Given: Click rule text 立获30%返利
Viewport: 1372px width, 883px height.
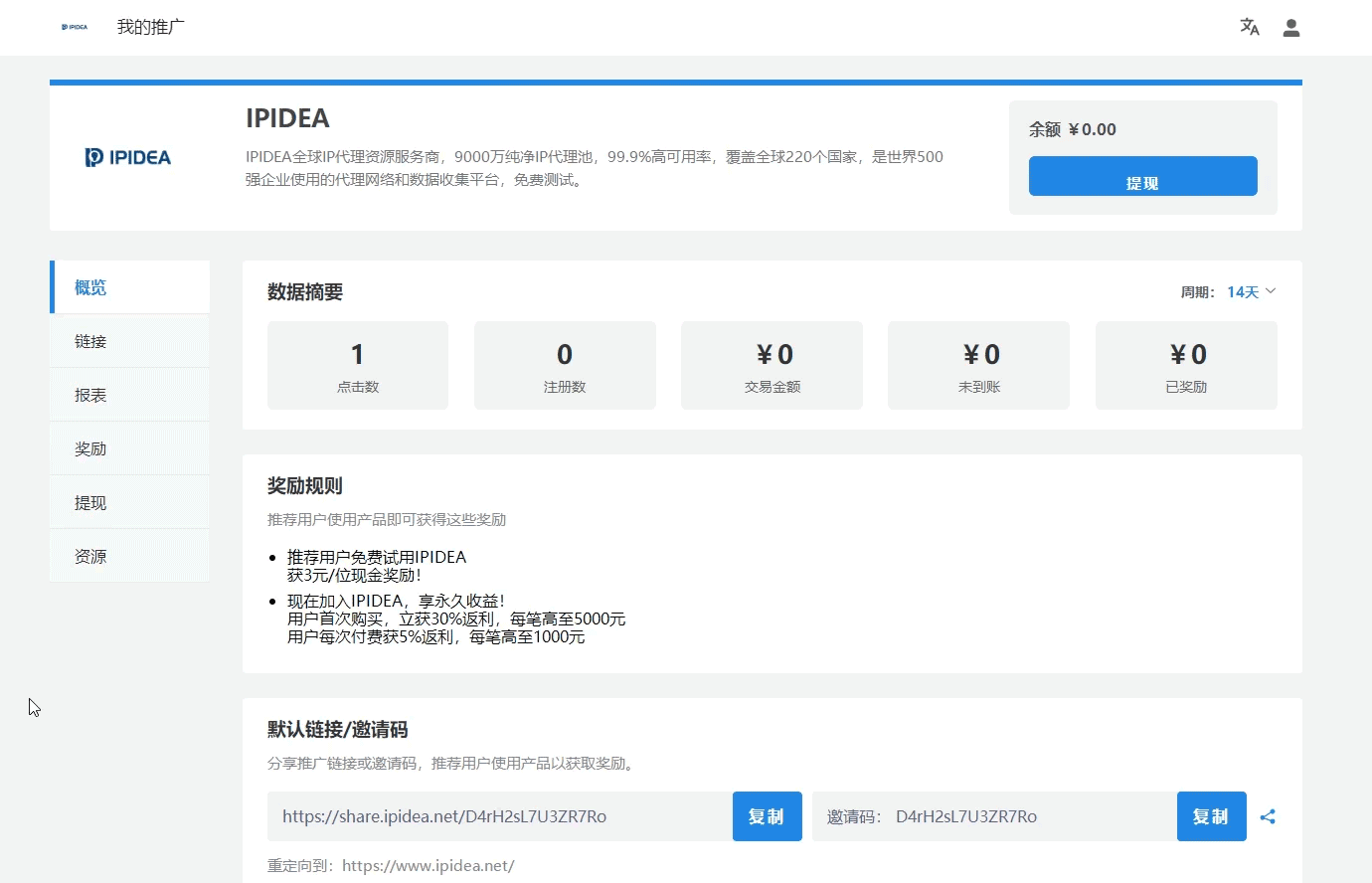Looking at the screenshot, I should [446, 618].
